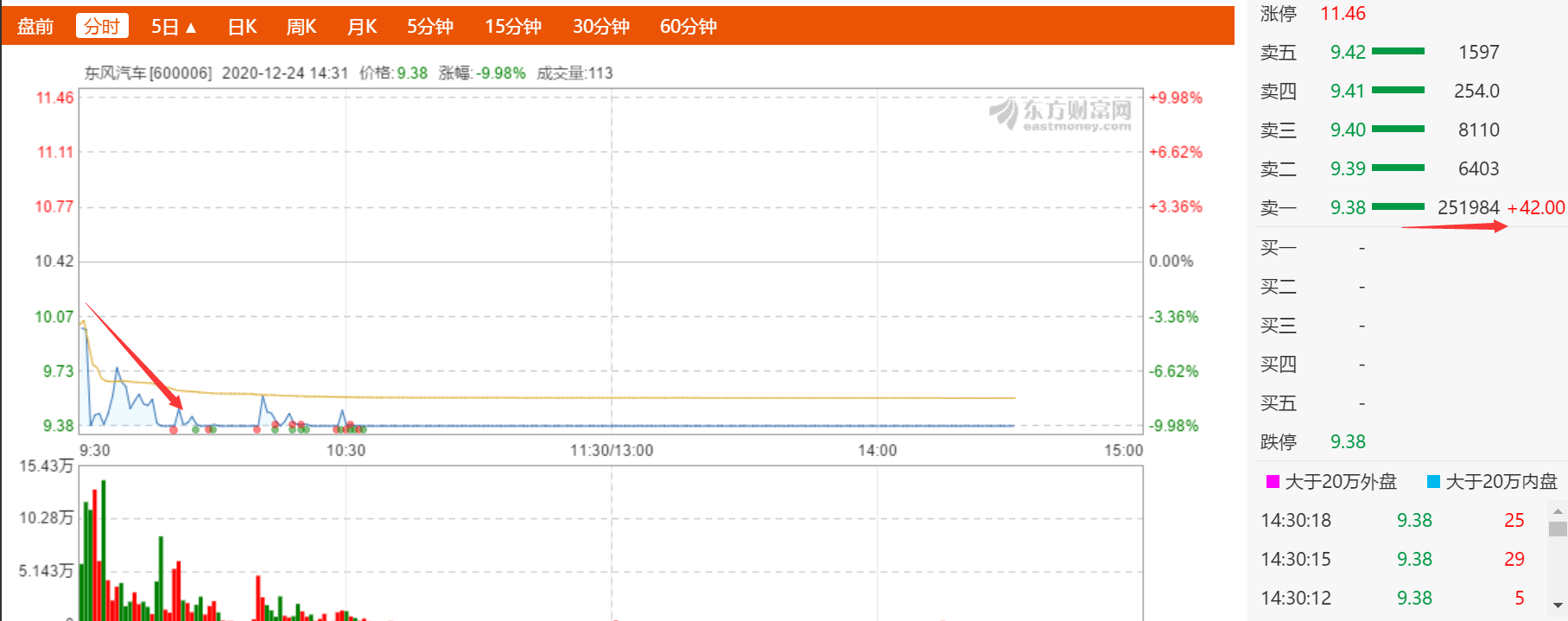The image size is (1568, 621).
Task: Select the 14:30:15 trade row
Action: 1393,559
